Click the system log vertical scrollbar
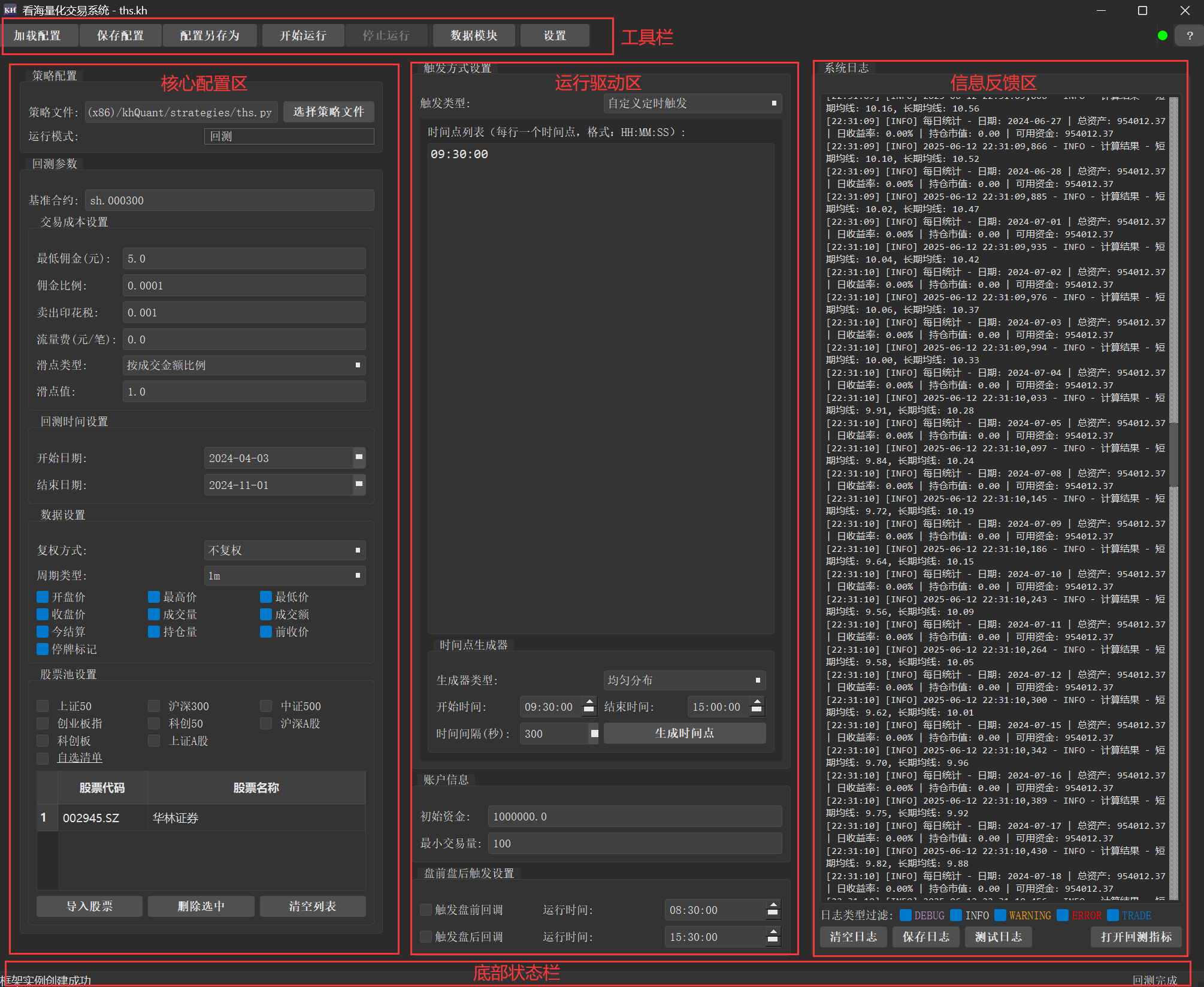1204x987 pixels. point(1173,455)
